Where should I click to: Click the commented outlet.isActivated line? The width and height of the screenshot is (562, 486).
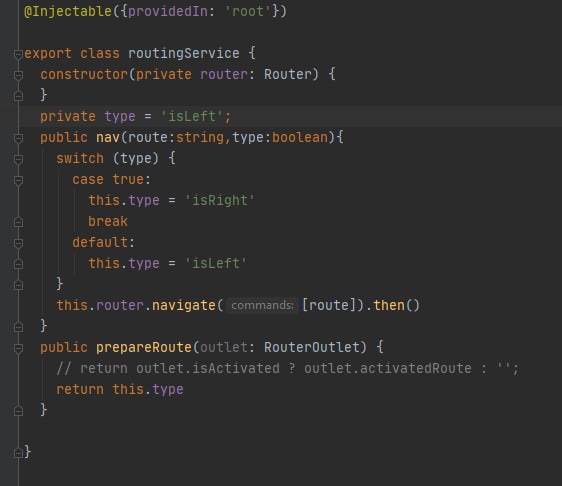coord(287,368)
